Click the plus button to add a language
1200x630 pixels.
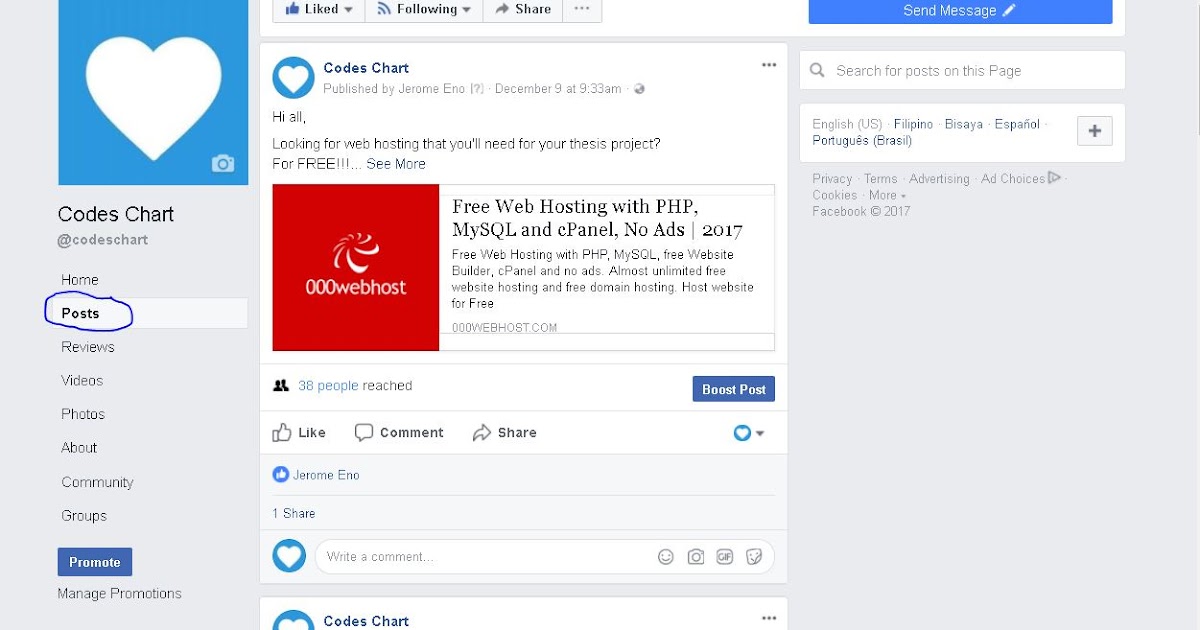click(x=1094, y=131)
